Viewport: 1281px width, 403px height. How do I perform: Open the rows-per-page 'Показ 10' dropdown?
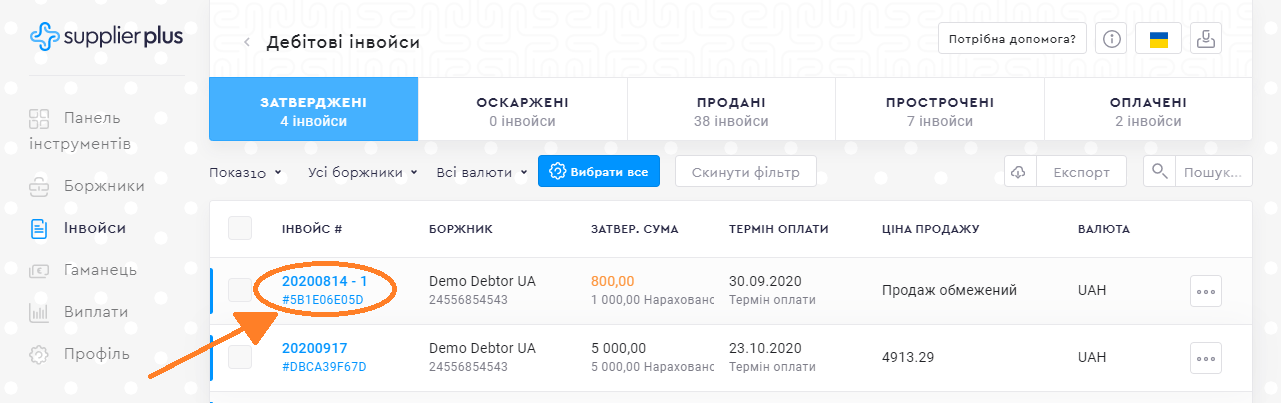coord(245,172)
